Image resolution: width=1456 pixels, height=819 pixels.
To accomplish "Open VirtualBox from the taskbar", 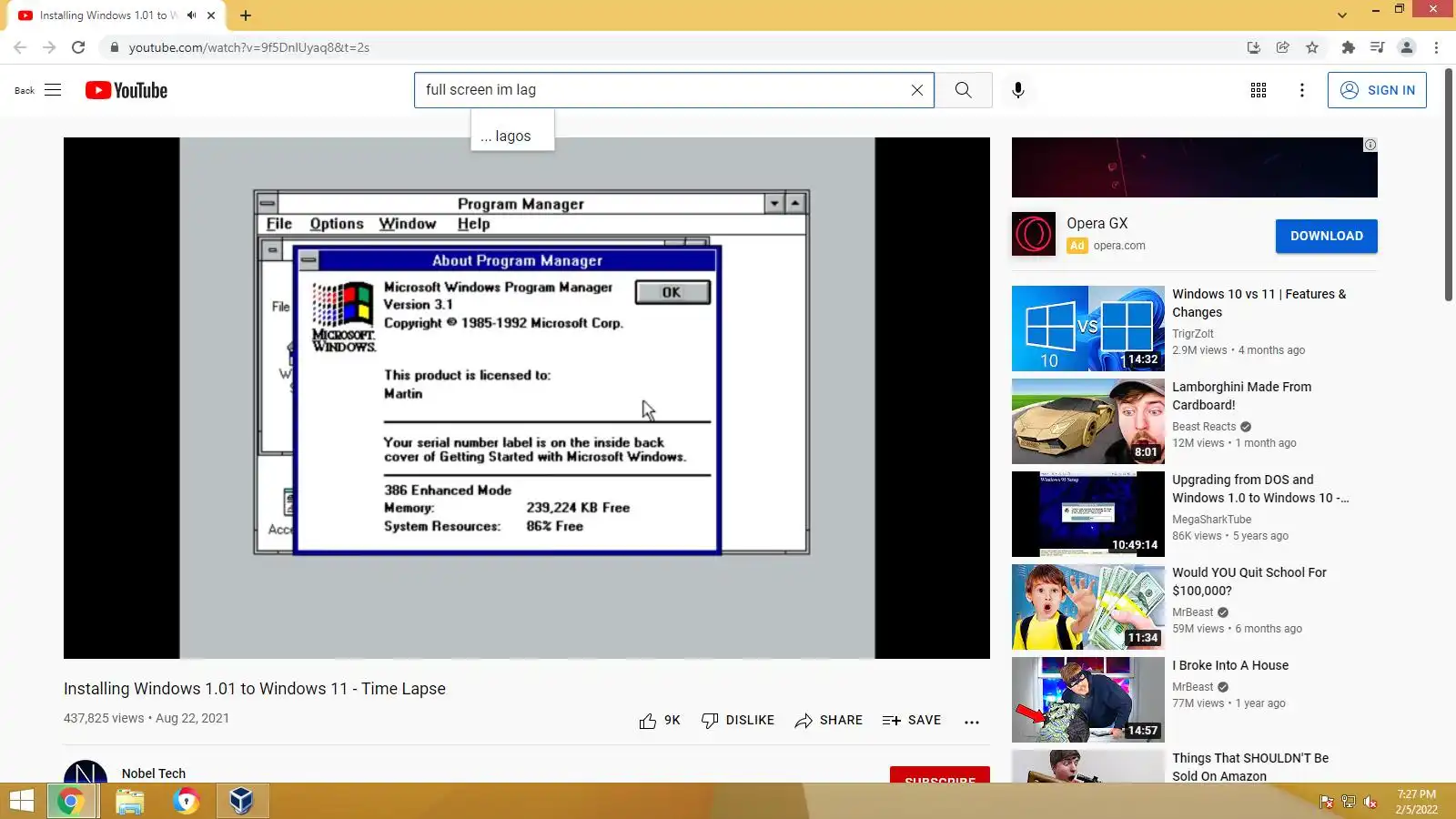I will 241,801.
